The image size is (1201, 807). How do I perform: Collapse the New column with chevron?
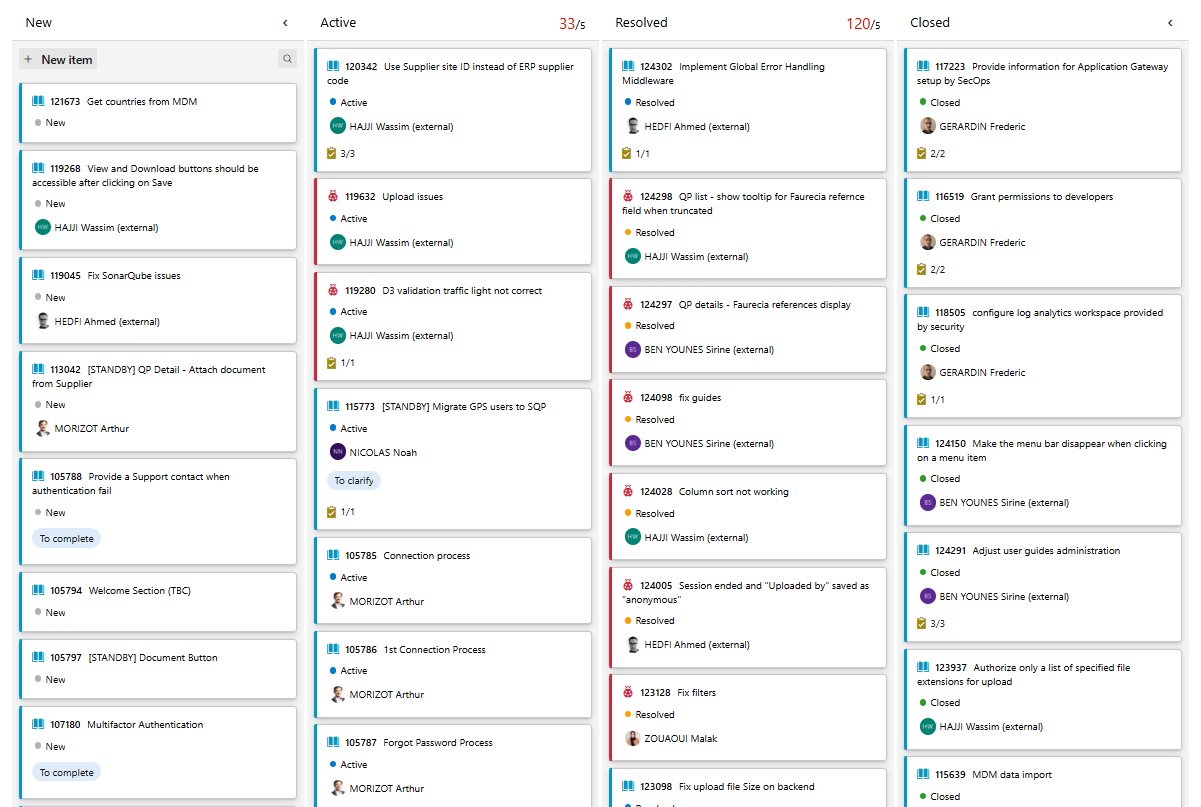(x=285, y=23)
